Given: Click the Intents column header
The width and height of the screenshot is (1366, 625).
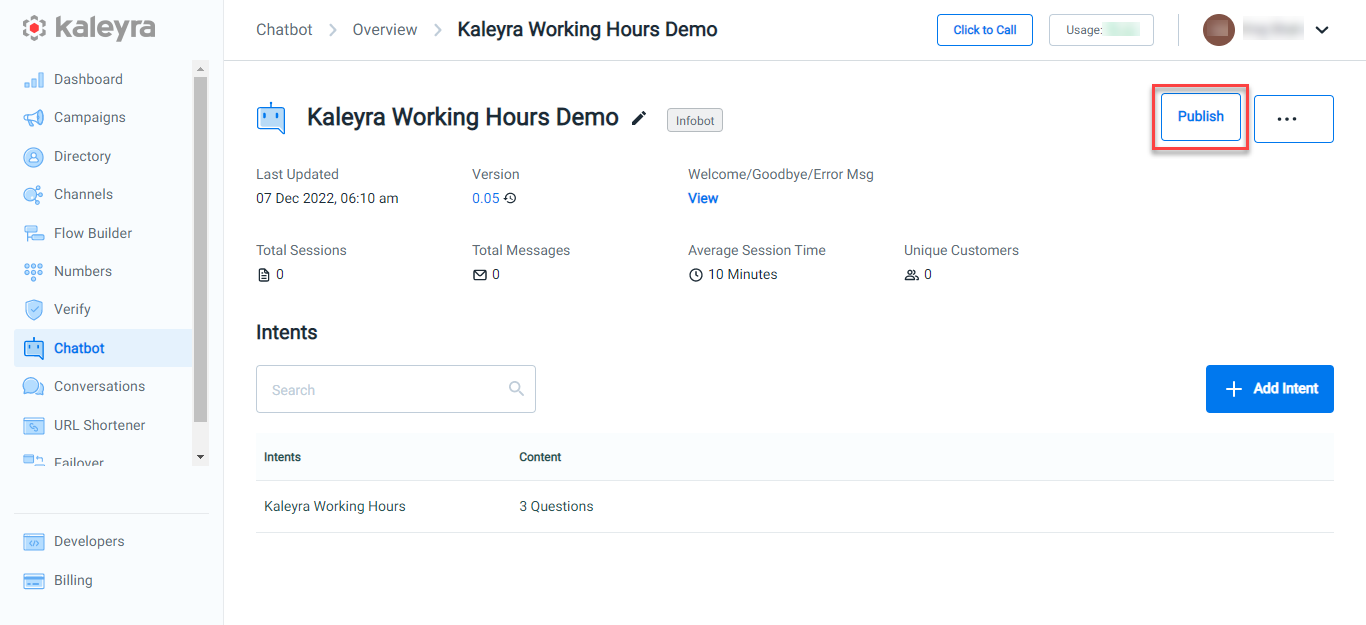Looking at the screenshot, I should coord(282,457).
